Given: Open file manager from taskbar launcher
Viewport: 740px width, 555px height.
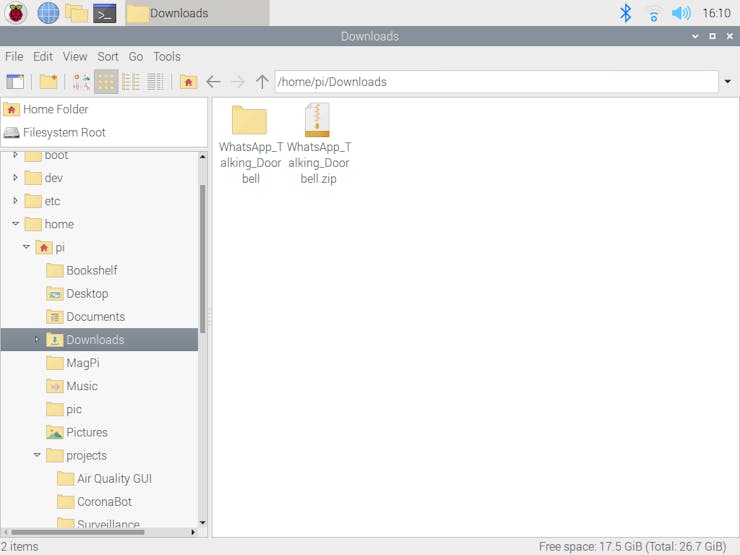Looking at the screenshot, I should click(76, 13).
